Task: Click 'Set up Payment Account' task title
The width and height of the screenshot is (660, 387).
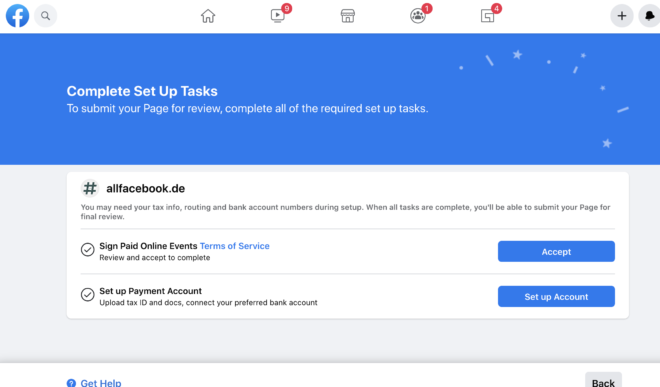Action: (150, 291)
